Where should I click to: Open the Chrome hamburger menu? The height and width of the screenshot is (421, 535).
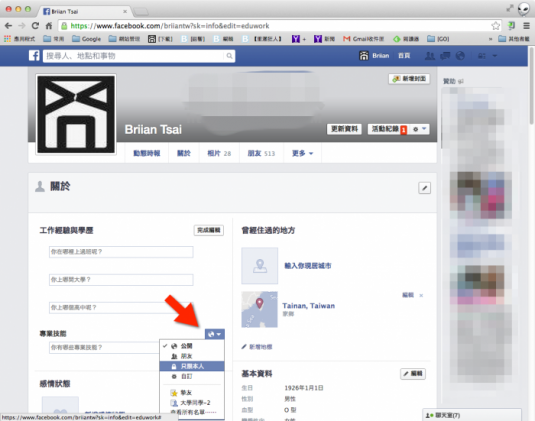[526, 26]
